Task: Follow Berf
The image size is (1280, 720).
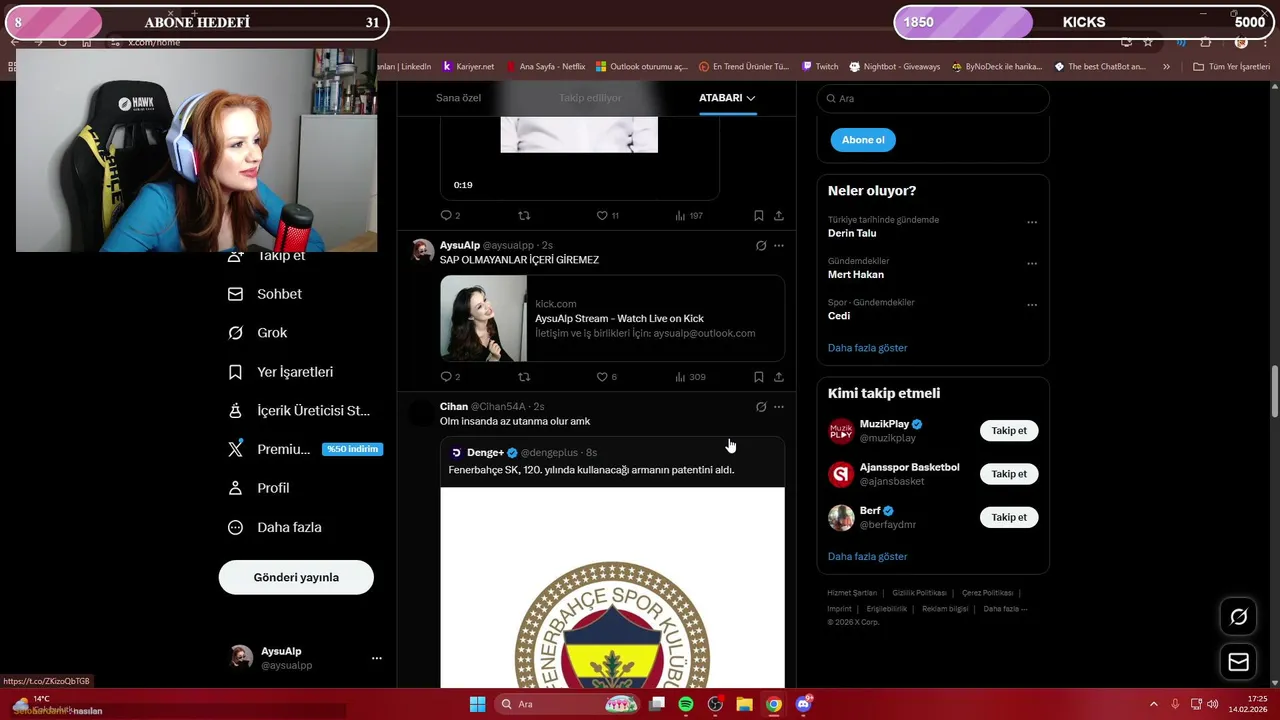Action: pyautogui.click(x=1009, y=517)
